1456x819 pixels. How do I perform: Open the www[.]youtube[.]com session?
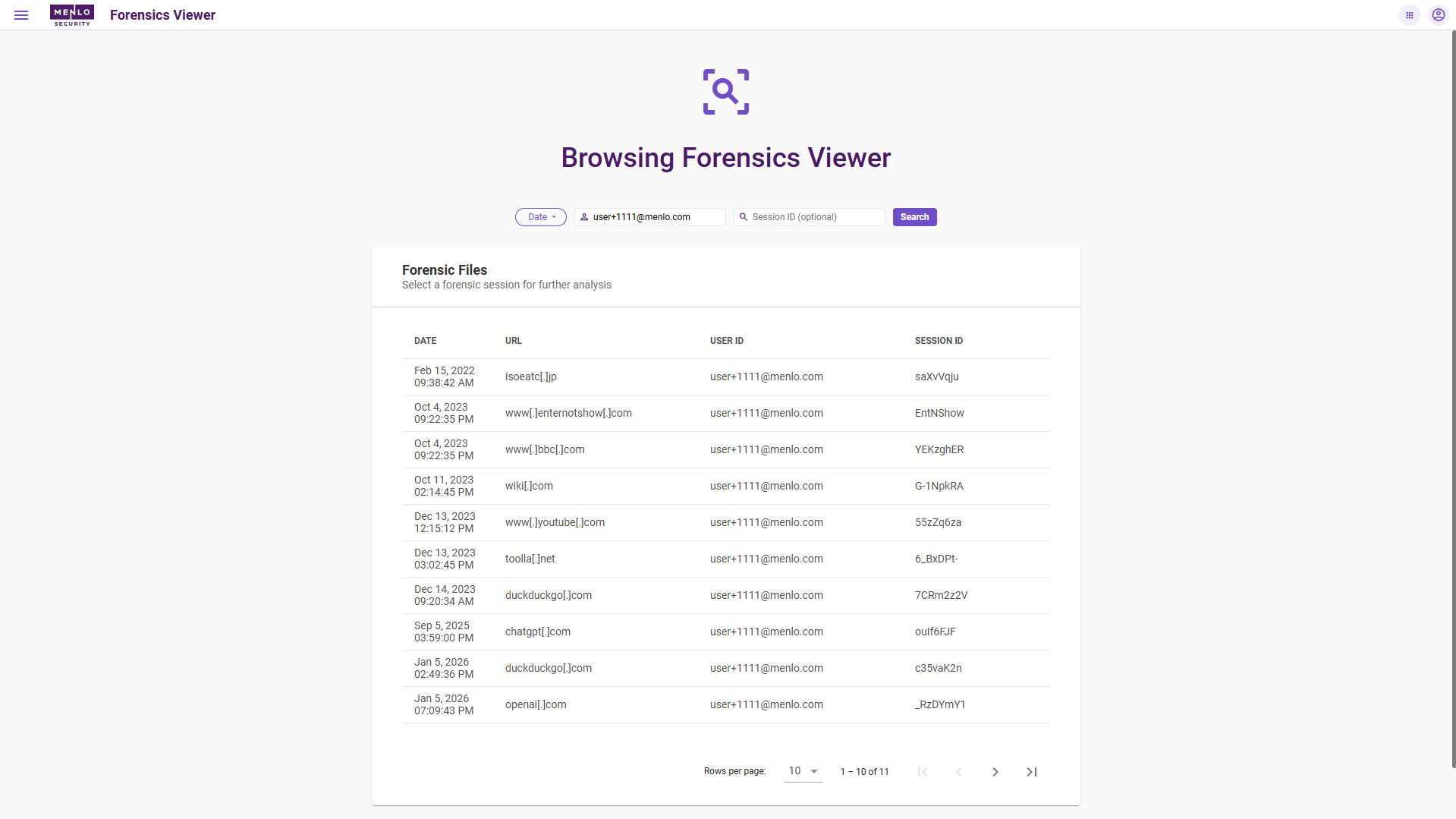point(726,523)
